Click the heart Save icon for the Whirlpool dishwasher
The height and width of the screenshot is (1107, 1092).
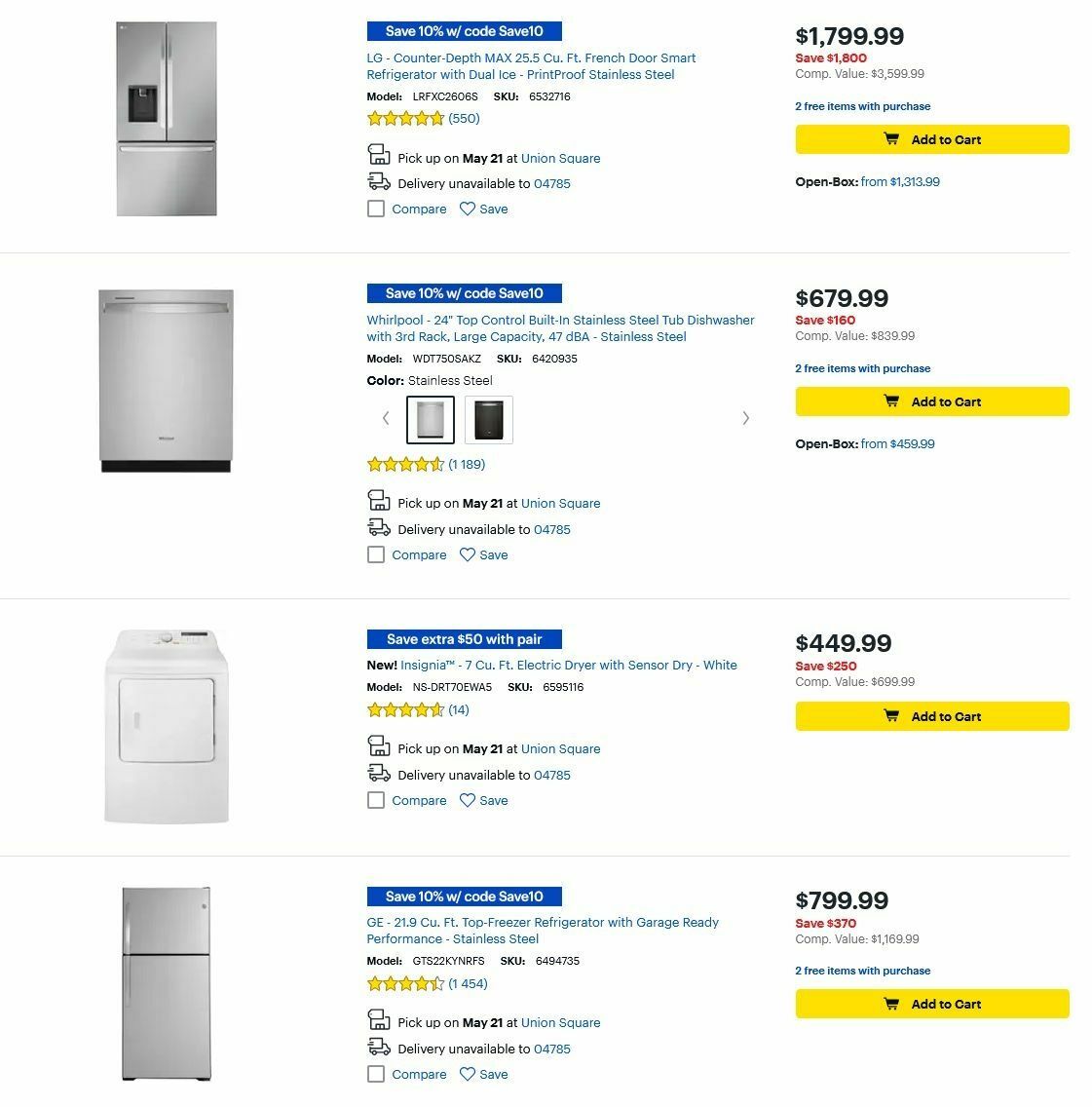[x=468, y=553]
